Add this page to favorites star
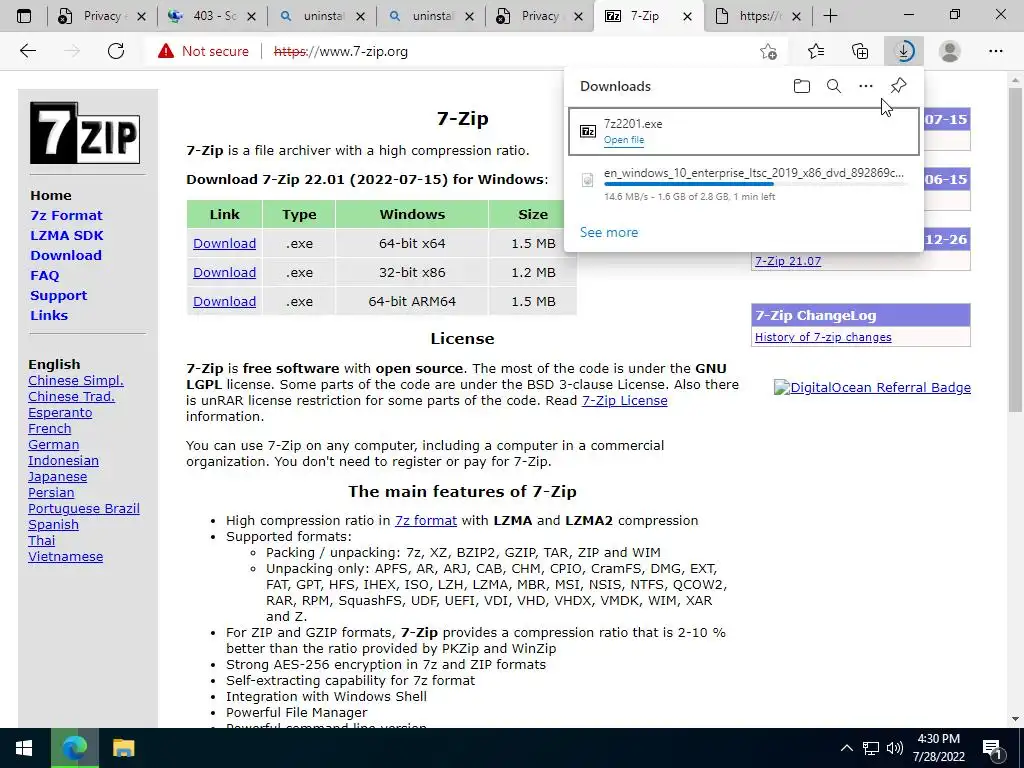The width and height of the screenshot is (1024, 768). (769, 51)
